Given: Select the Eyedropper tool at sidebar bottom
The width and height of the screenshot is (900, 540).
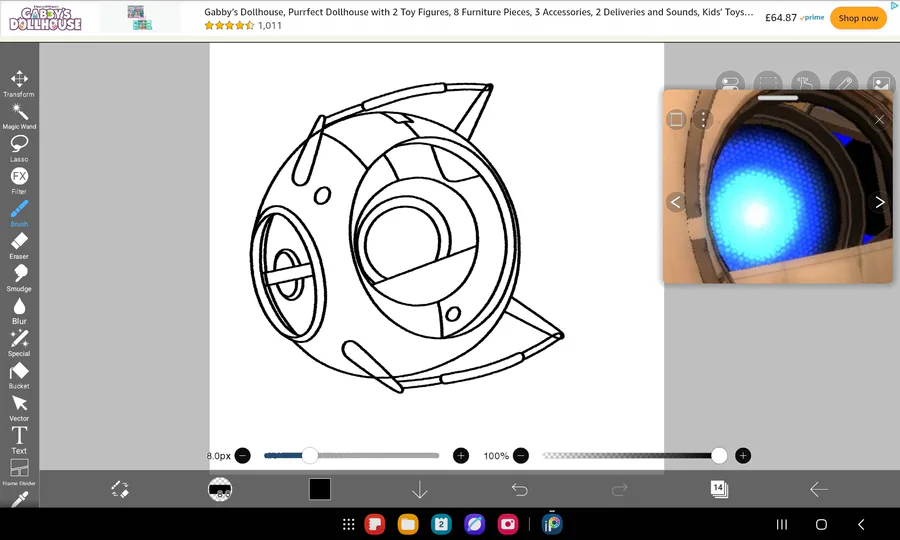Looking at the screenshot, I should (19, 499).
